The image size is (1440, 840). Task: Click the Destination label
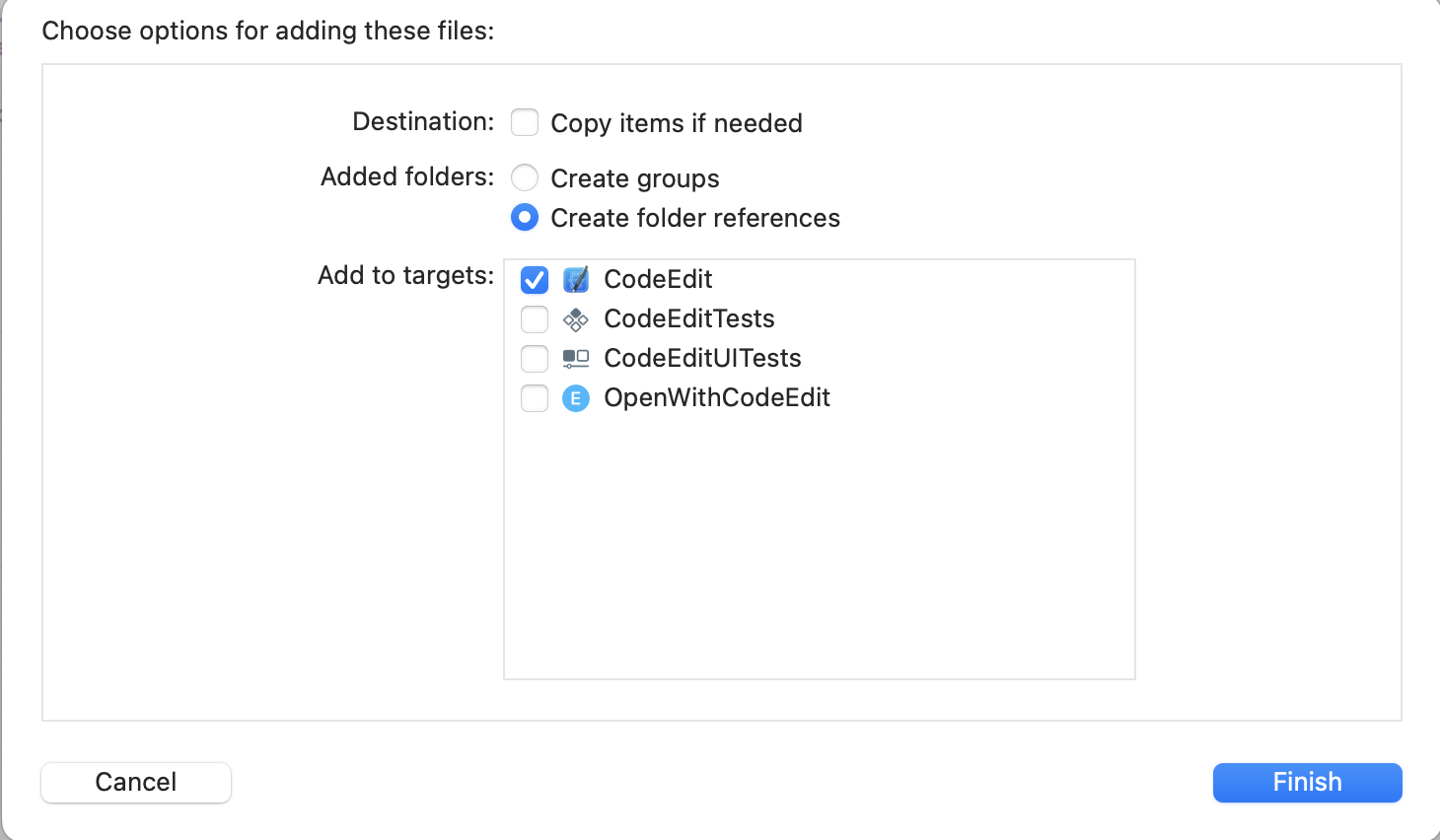click(422, 121)
